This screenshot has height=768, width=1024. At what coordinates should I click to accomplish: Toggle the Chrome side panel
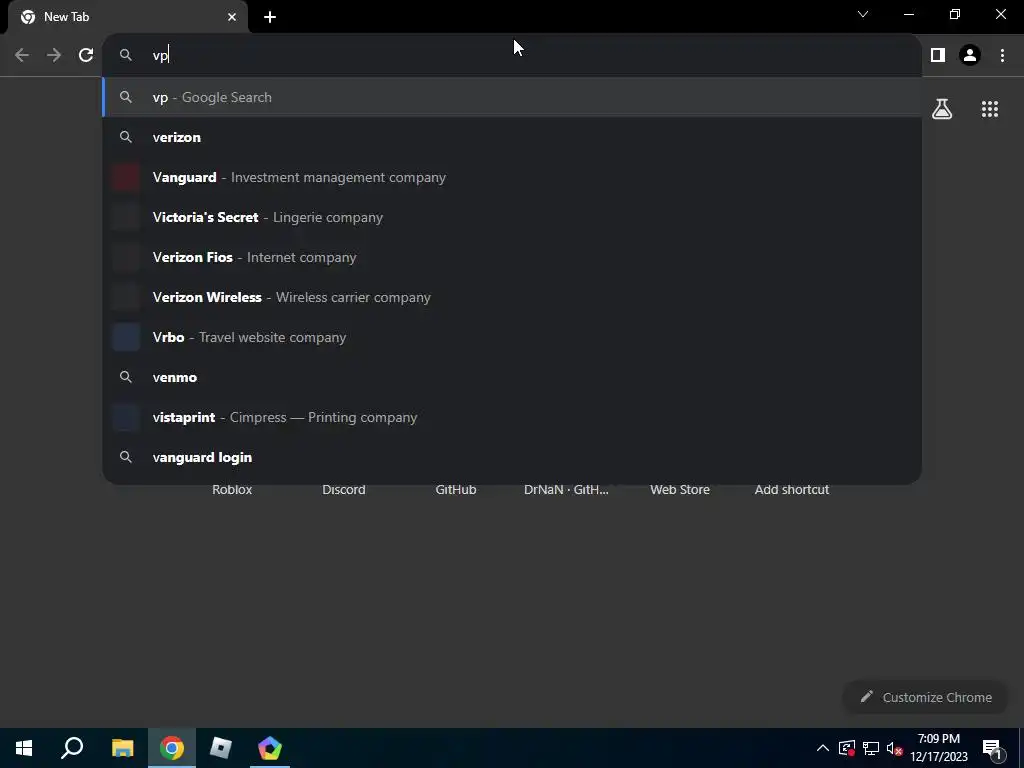coord(938,56)
